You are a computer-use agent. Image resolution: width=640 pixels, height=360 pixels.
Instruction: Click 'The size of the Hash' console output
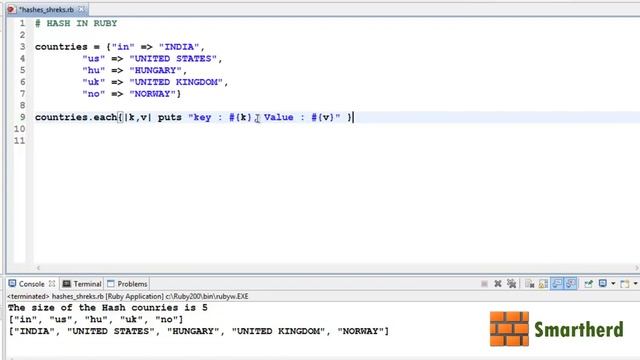[108, 308]
